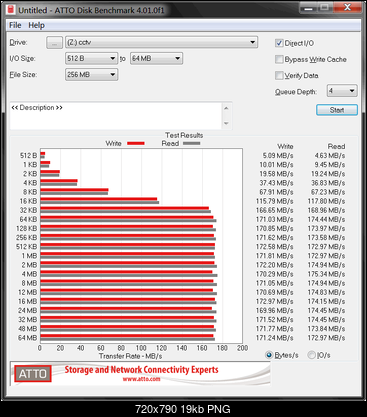Open the Queue Depth dropdown

342,91
